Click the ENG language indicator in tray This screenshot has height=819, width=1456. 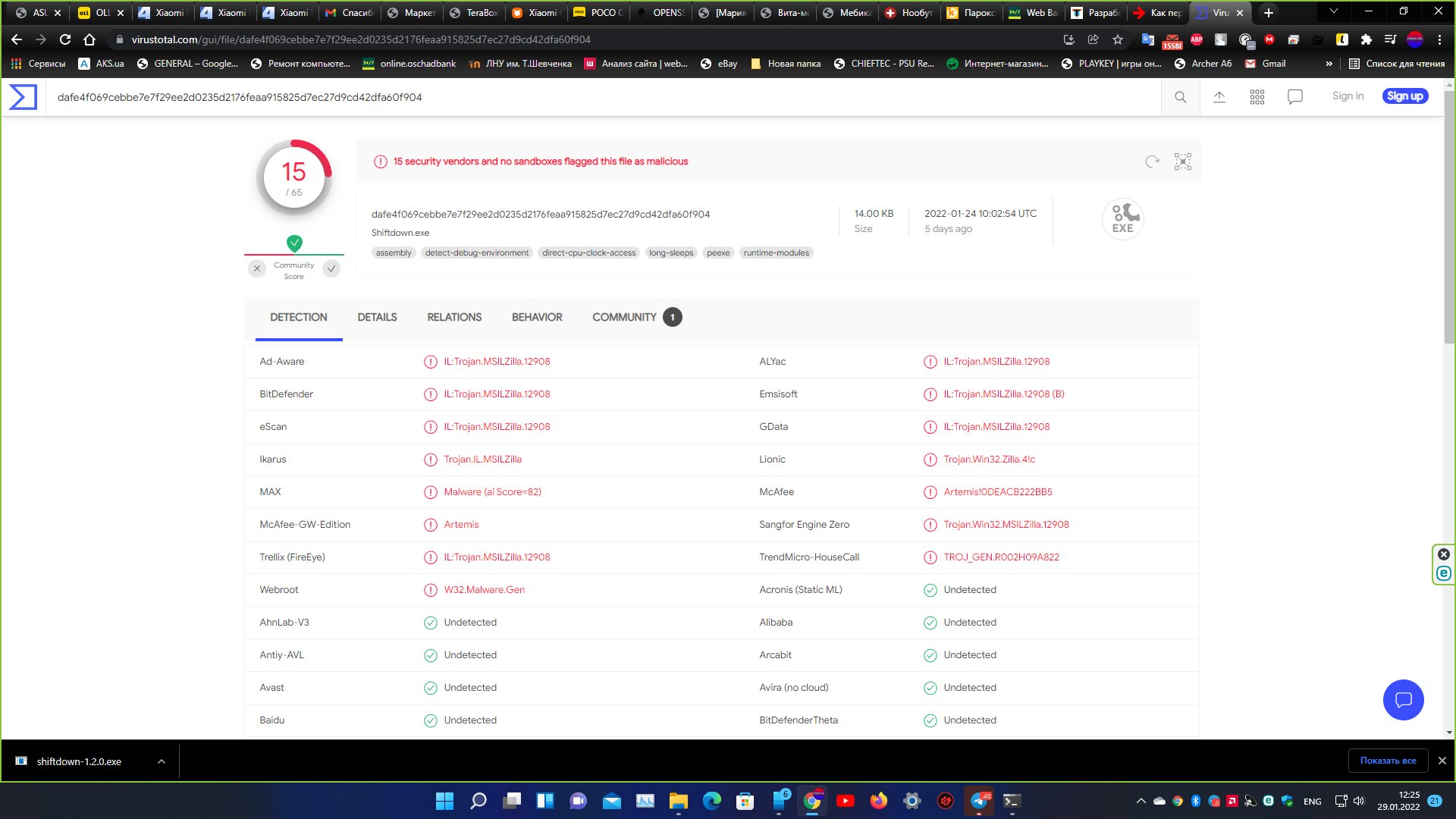1313,802
